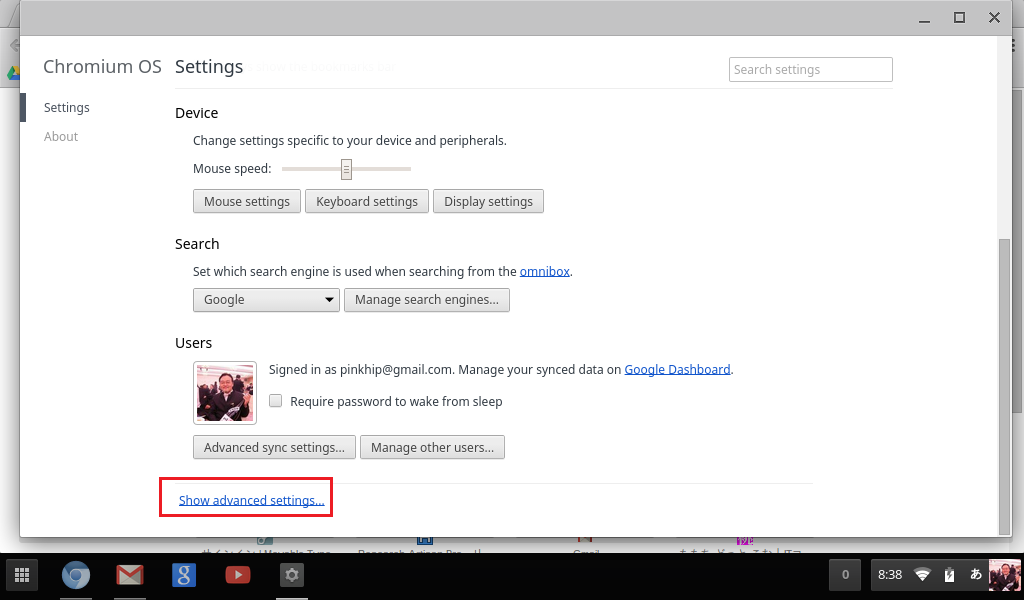Image resolution: width=1024 pixels, height=600 pixels.
Task: Click the settings page vertical scrollbar
Action: (1004, 387)
